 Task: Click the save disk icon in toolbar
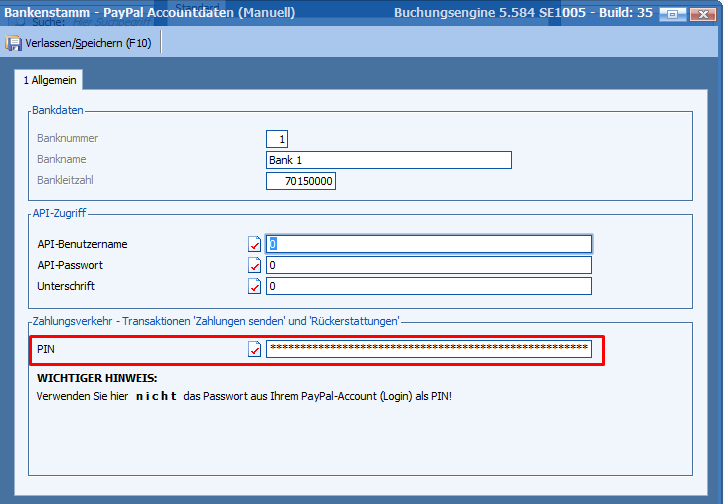point(13,44)
